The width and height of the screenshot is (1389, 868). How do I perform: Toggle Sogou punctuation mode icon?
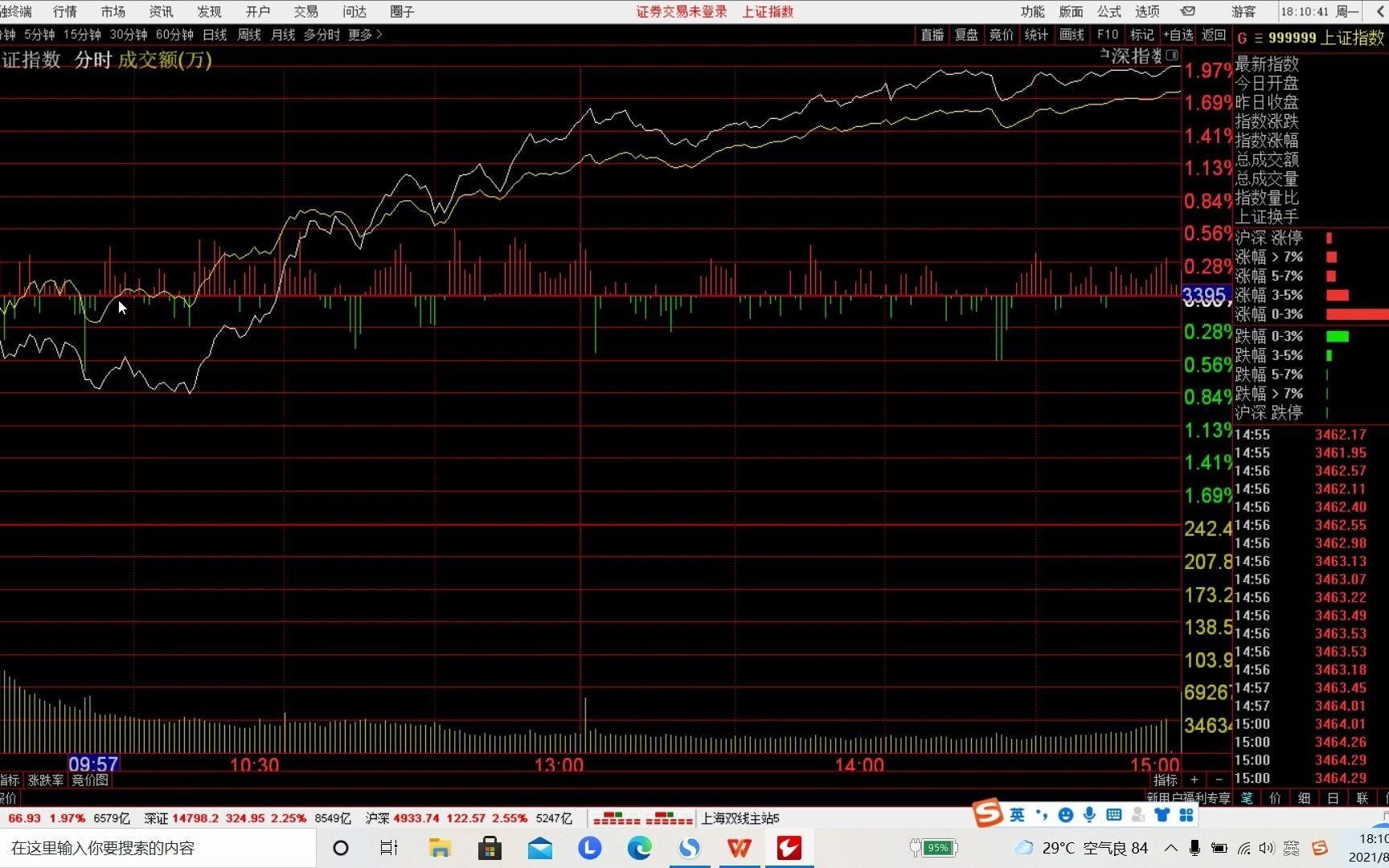(x=1042, y=815)
